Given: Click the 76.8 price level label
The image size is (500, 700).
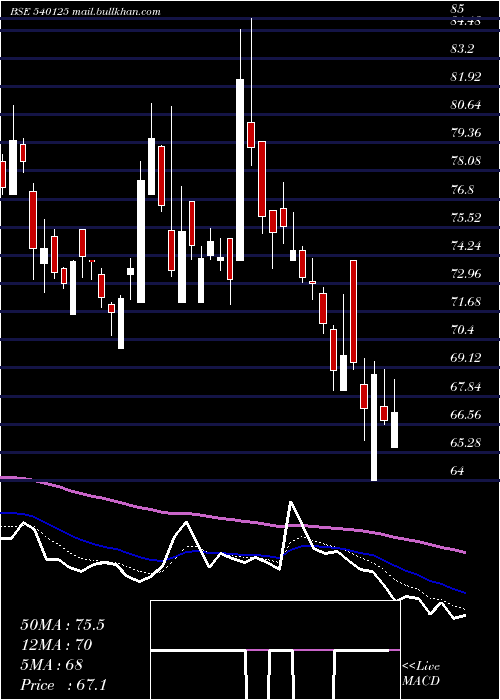Looking at the screenshot, I should [x=464, y=190].
